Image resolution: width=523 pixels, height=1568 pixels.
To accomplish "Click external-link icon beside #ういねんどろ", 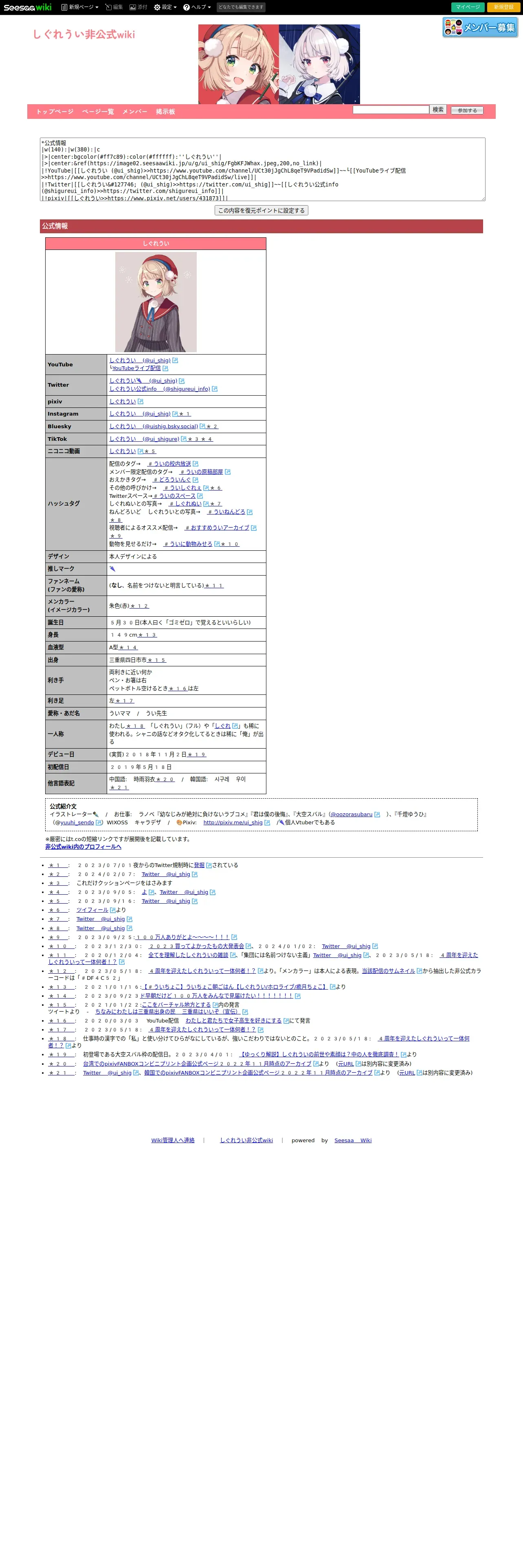I will [250, 512].
